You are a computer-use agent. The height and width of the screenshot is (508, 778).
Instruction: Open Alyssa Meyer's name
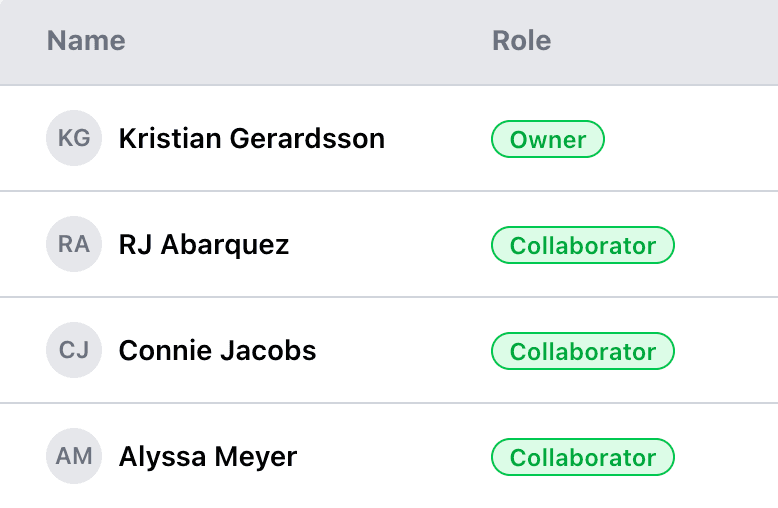tap(208, 456)
